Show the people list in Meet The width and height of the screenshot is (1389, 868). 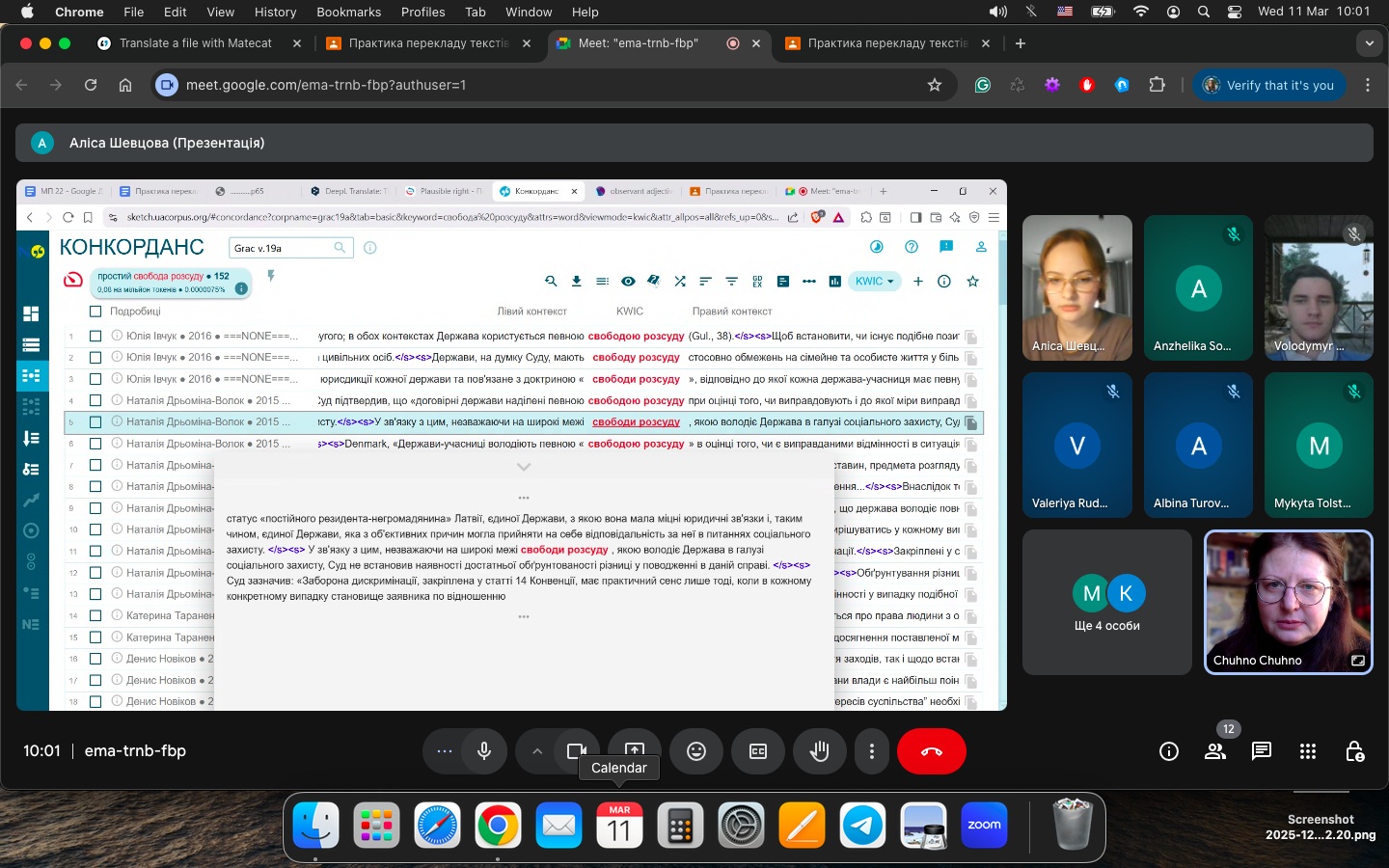click(1215, 751)
